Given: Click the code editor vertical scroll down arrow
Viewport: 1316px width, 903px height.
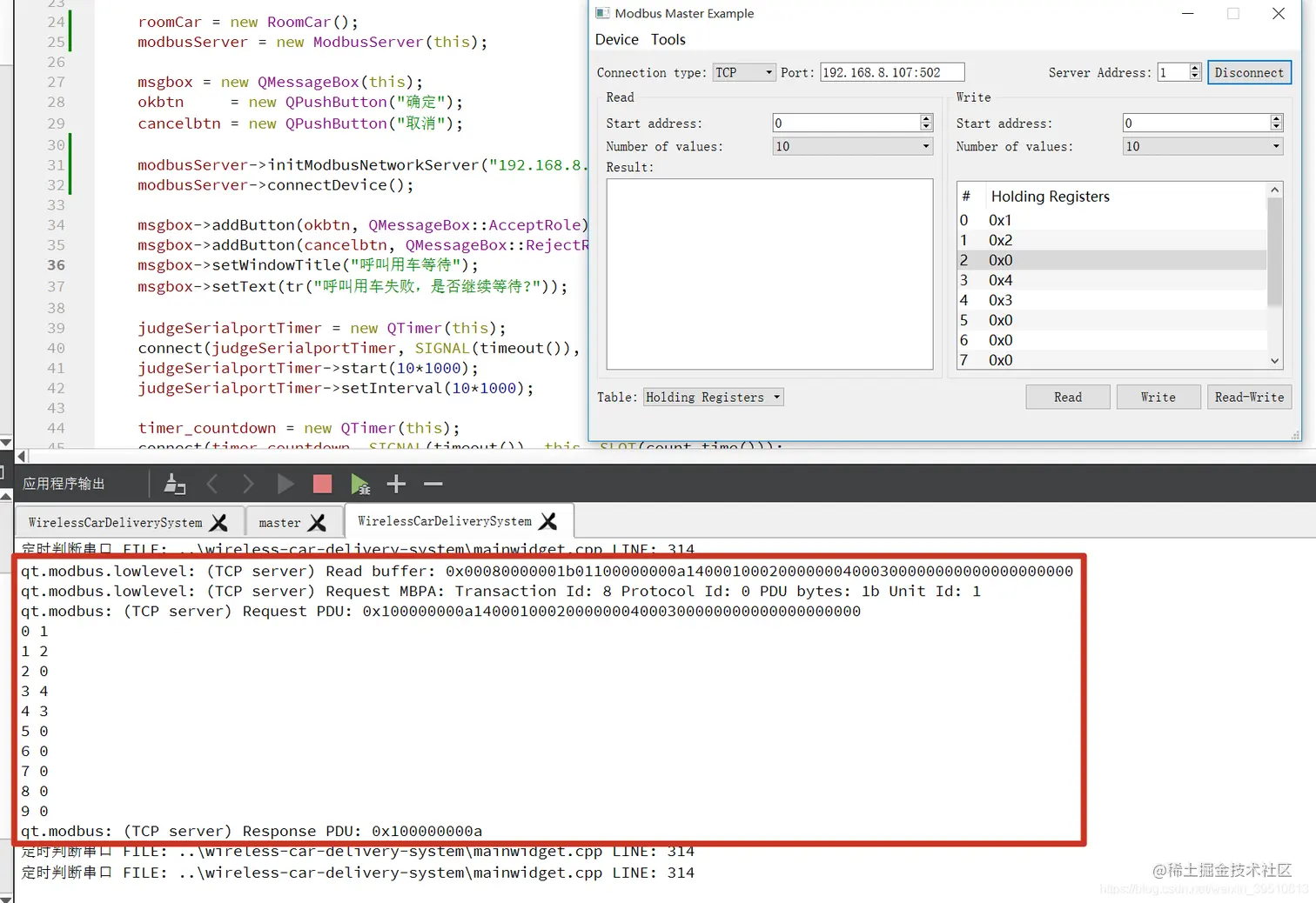Looking at the screenshot, I should point(6,442).
